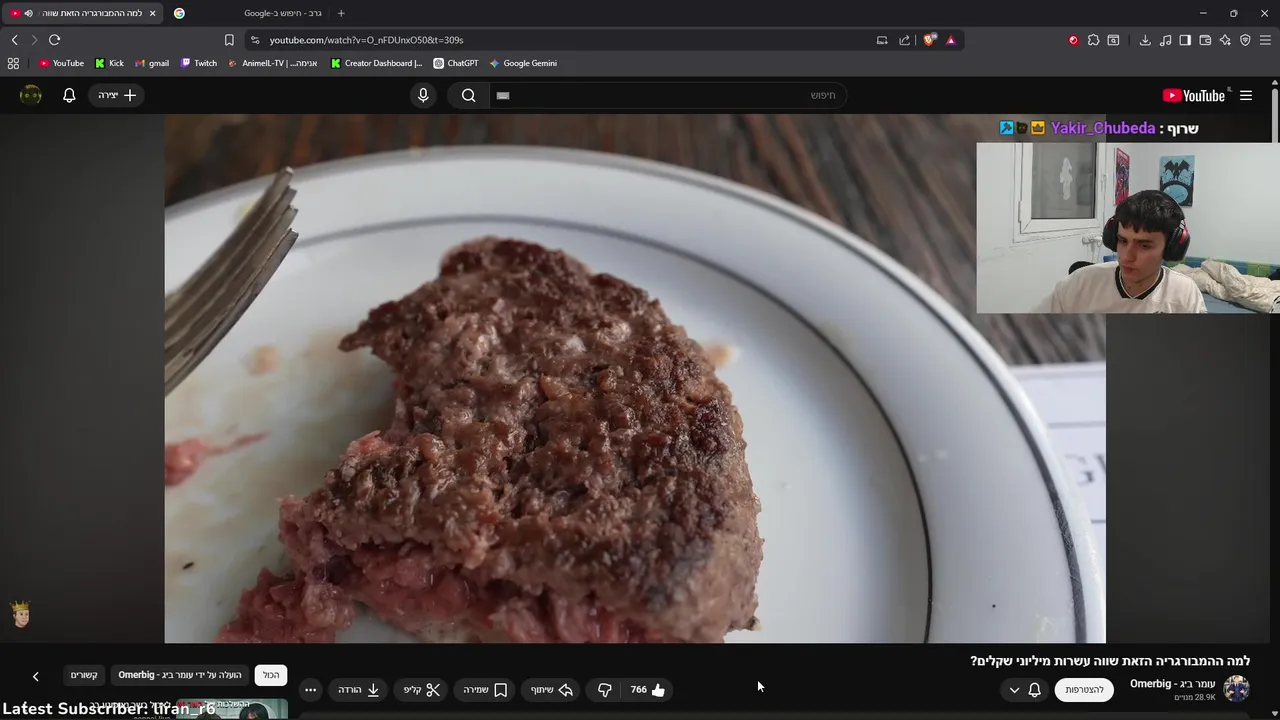Click the cast/install screen icon in address bar
This screenshot has width=1280, height=720.
(x=882, y=40)
